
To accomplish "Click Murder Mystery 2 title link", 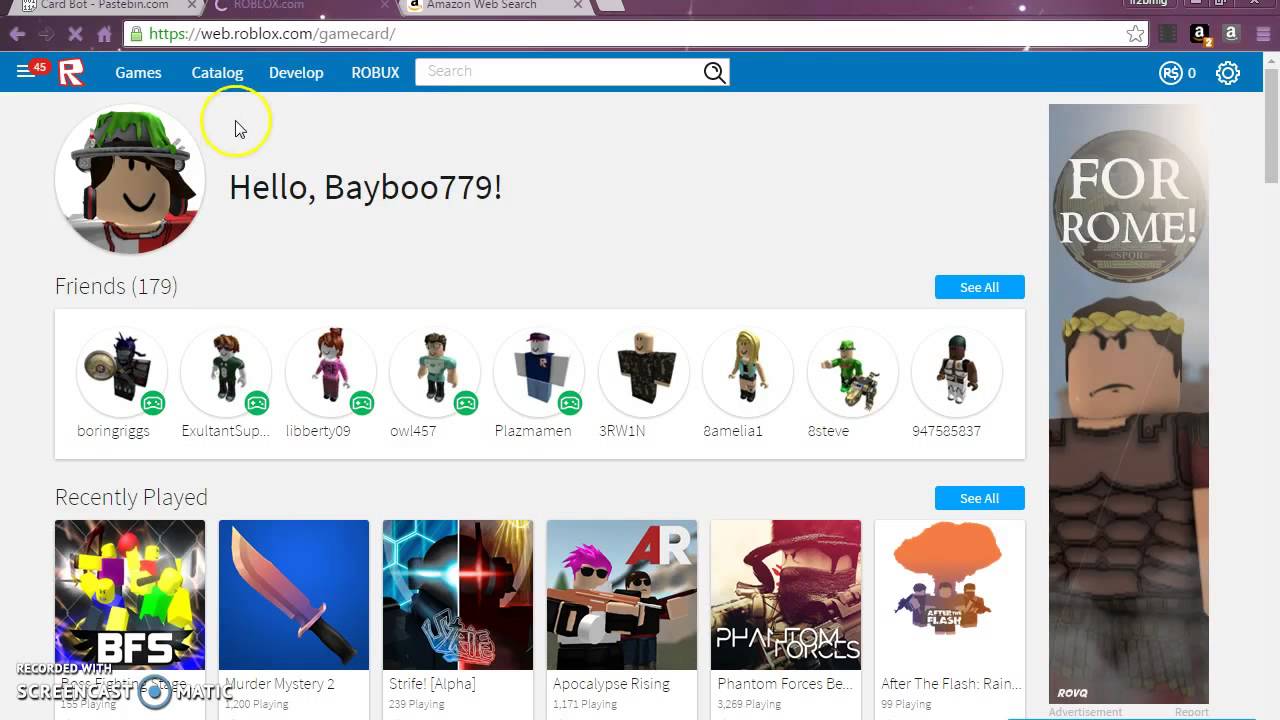I will click(x=280, y=684).
